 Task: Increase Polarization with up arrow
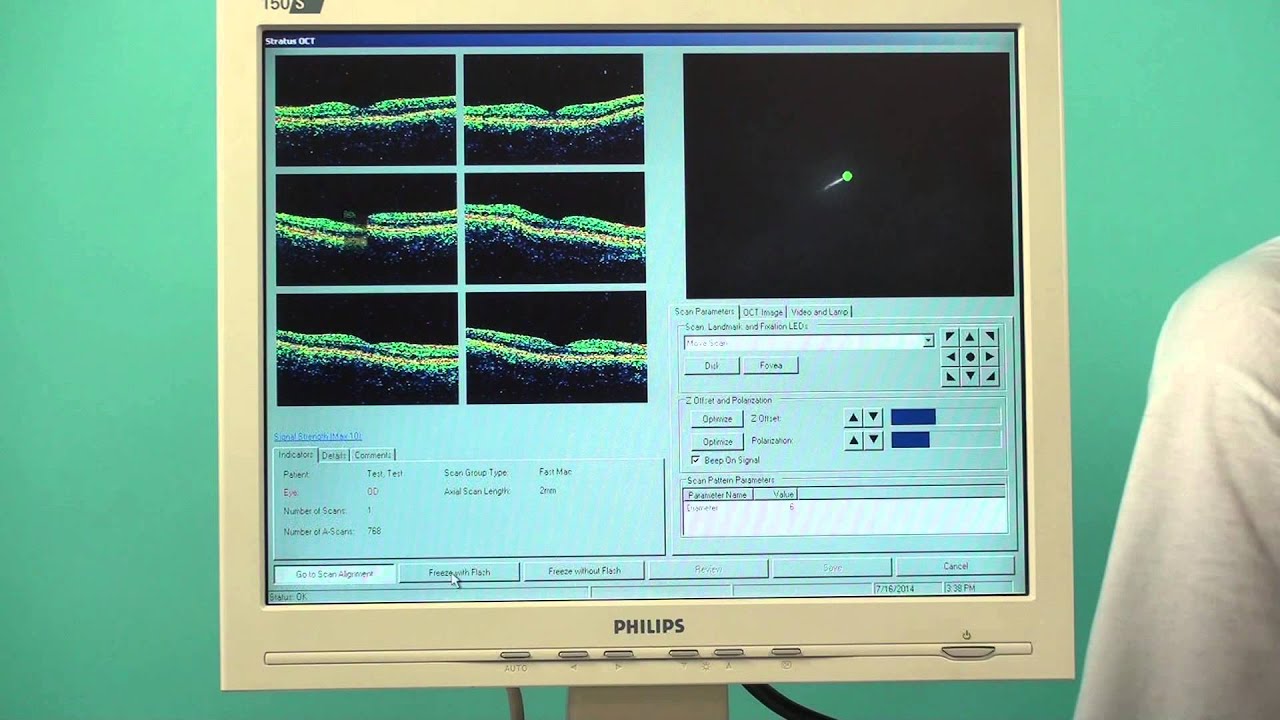pyautogui.click(x=853, y=440)
